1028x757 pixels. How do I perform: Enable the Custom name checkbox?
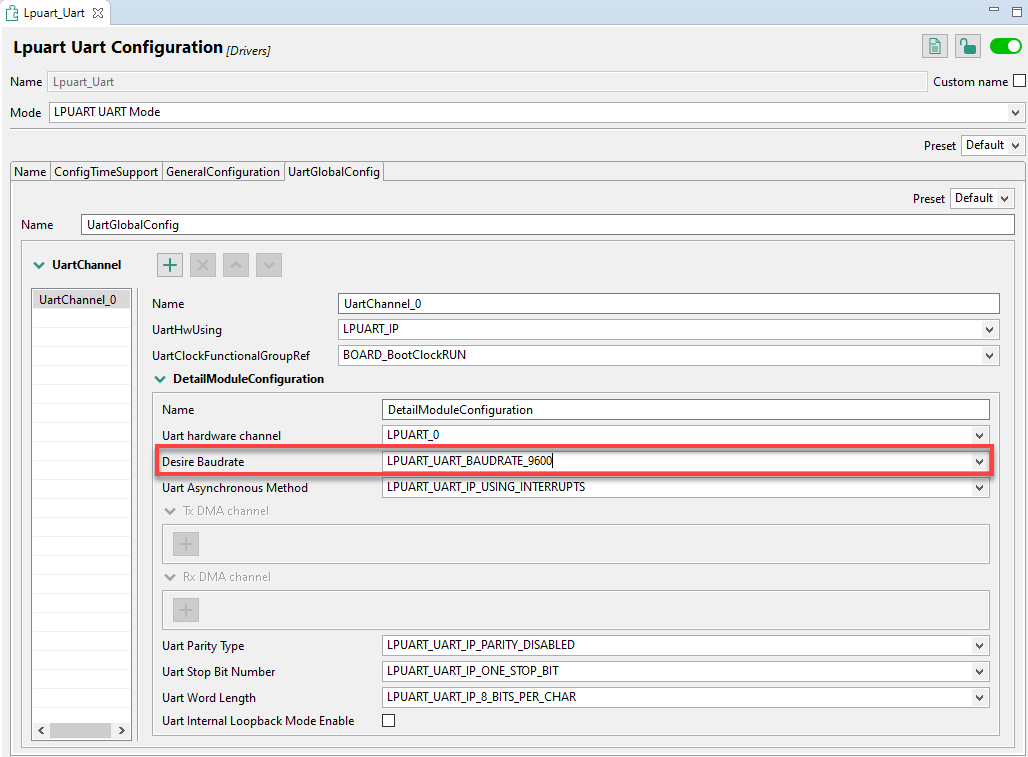1020,81
